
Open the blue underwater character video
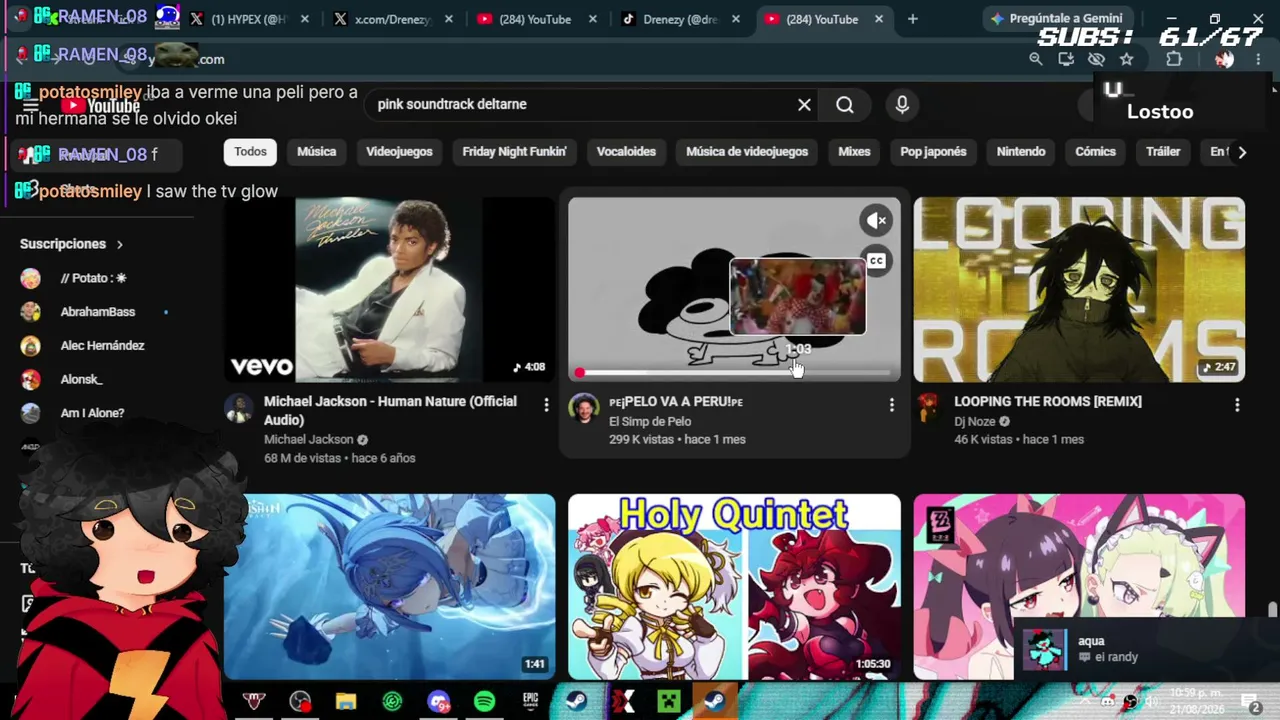pyautogui.click(x=389, y=587)
